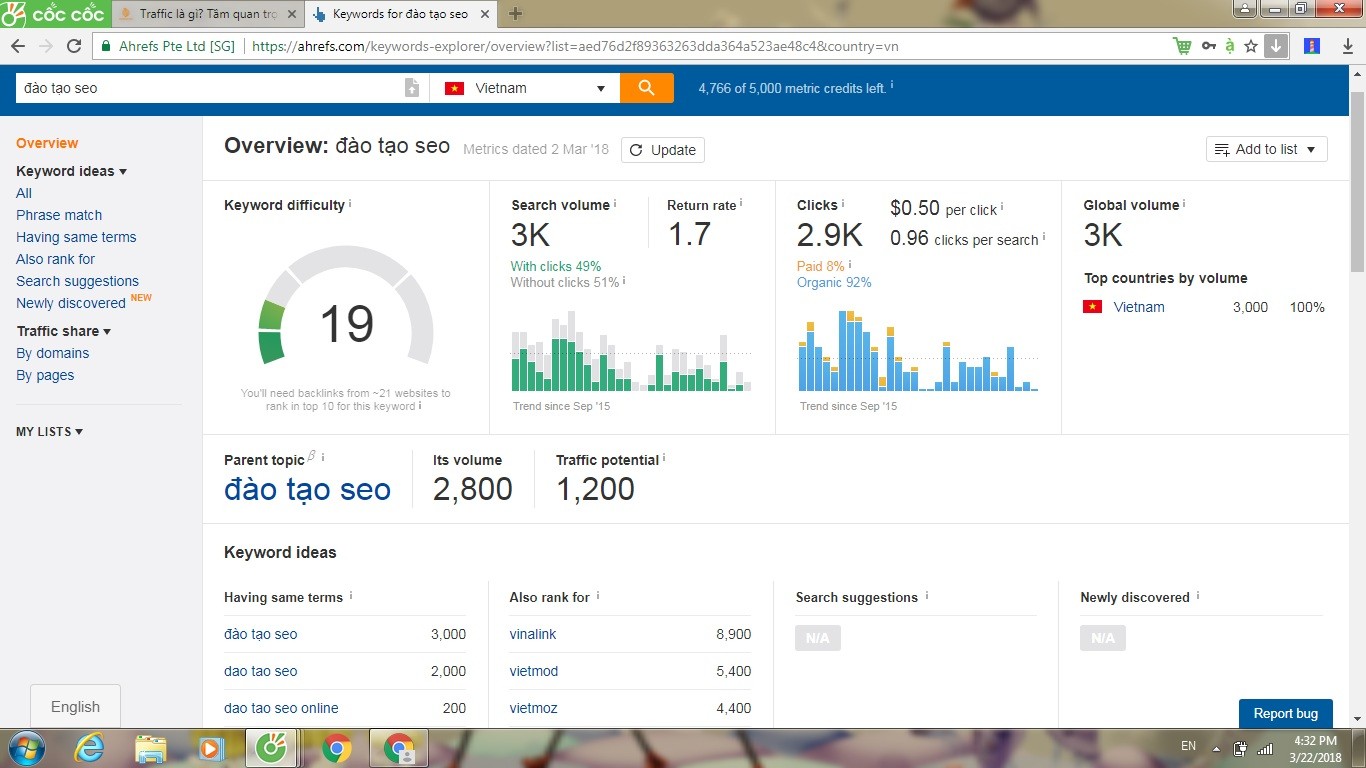Screen dimensions: 1366x768
Task: Open Google Chrome from the taskbar
Action: pos(337,748)
